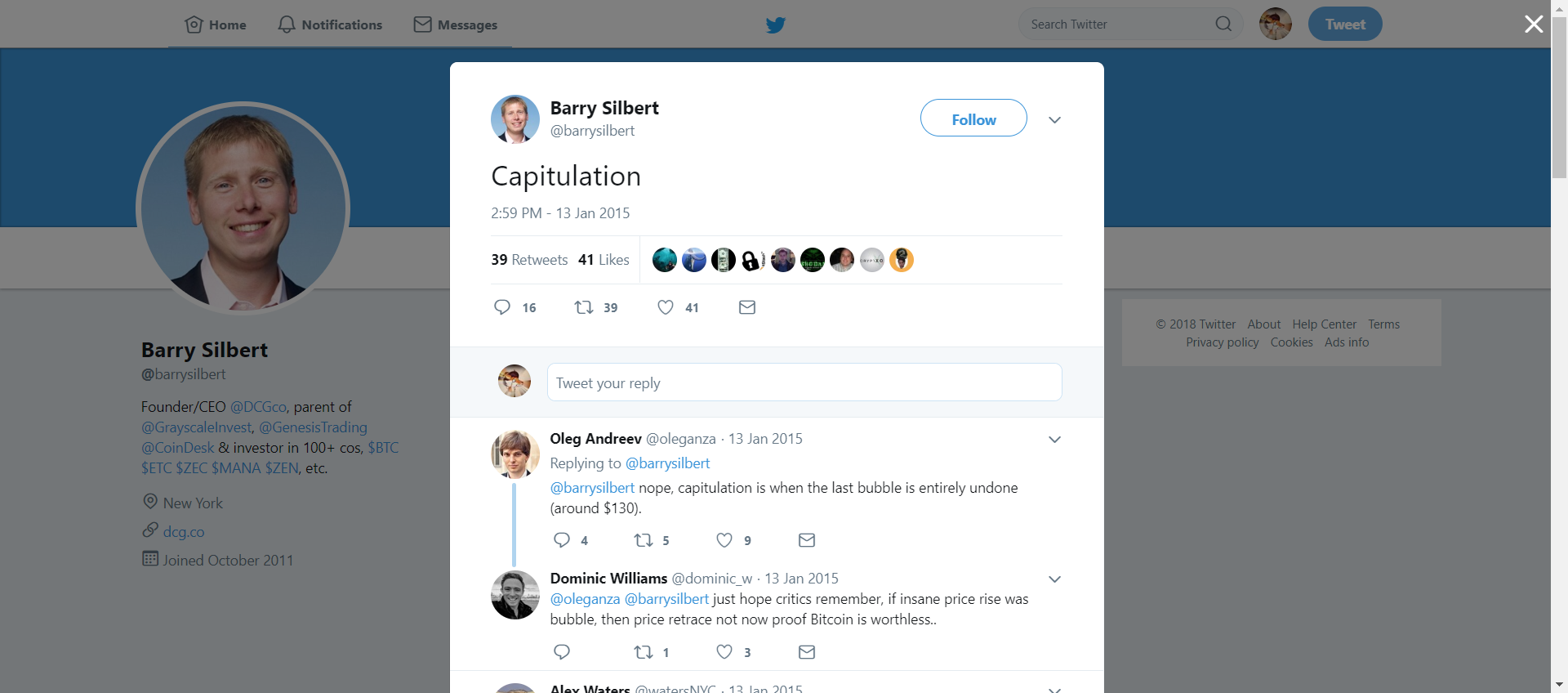Open the dcg.co profile link
The height and width of the screenshot is (693, 1568).
point(184,532)
